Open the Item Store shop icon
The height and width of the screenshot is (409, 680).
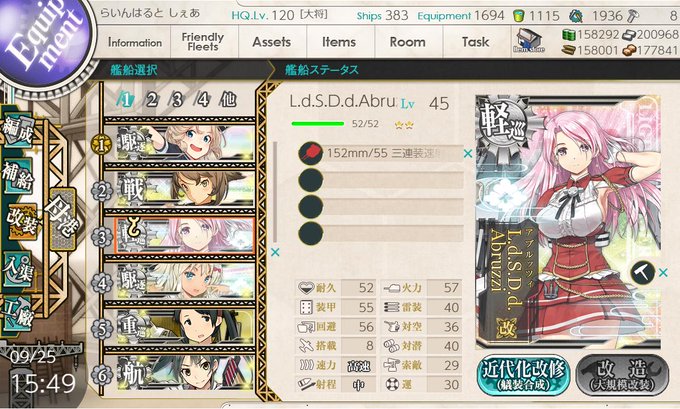[x=529, y=41]
